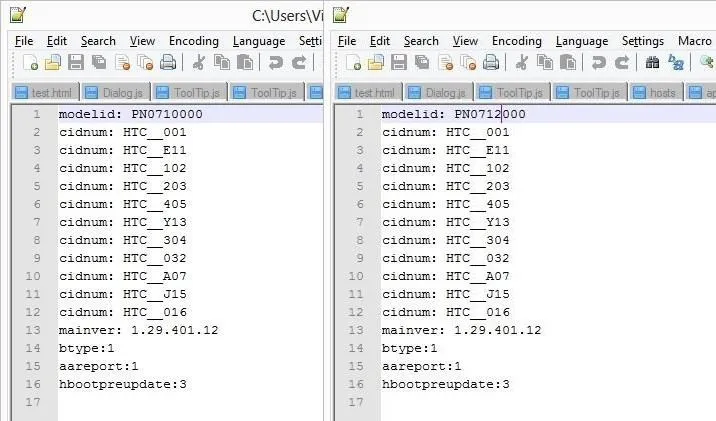Click Close document icon in left window
Viewport: 716px width, 421px height.
(x=122, y=62)
